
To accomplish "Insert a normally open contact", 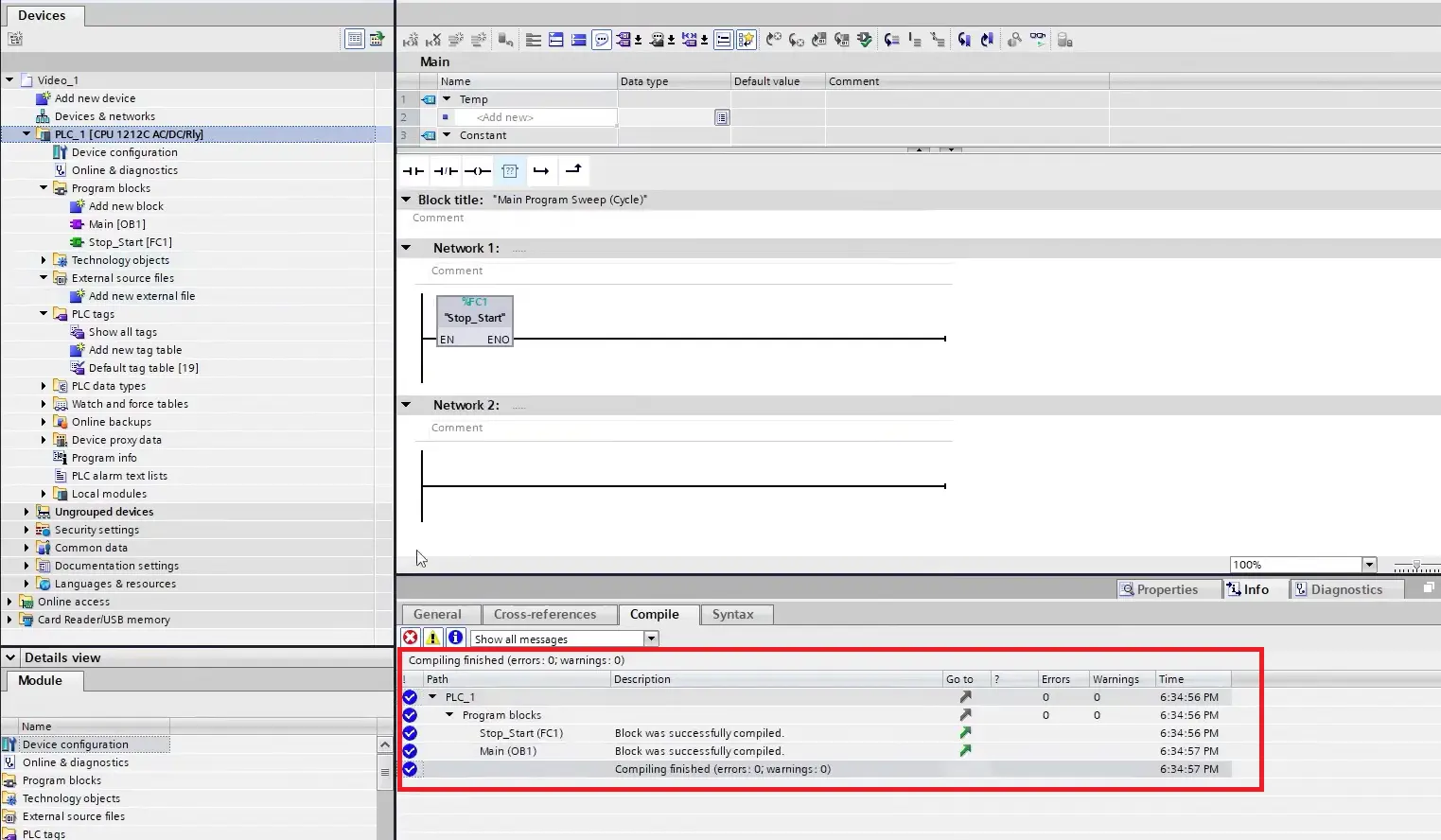I will tap(413, 171).
